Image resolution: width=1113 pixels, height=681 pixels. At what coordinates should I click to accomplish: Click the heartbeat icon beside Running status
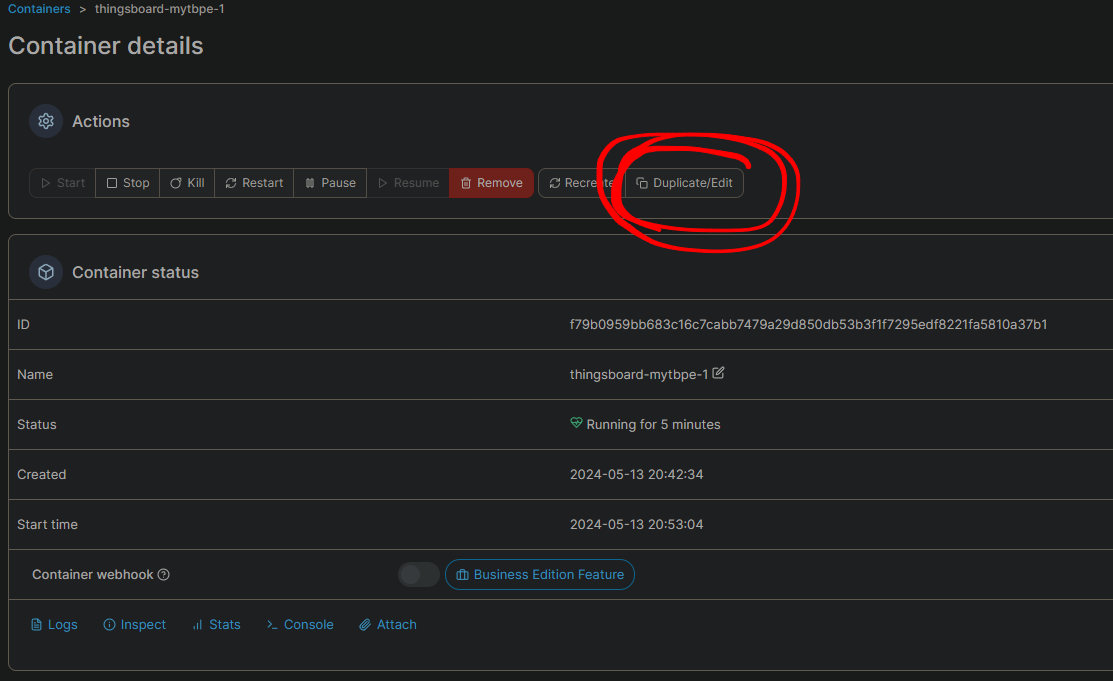tap(576, 424)
